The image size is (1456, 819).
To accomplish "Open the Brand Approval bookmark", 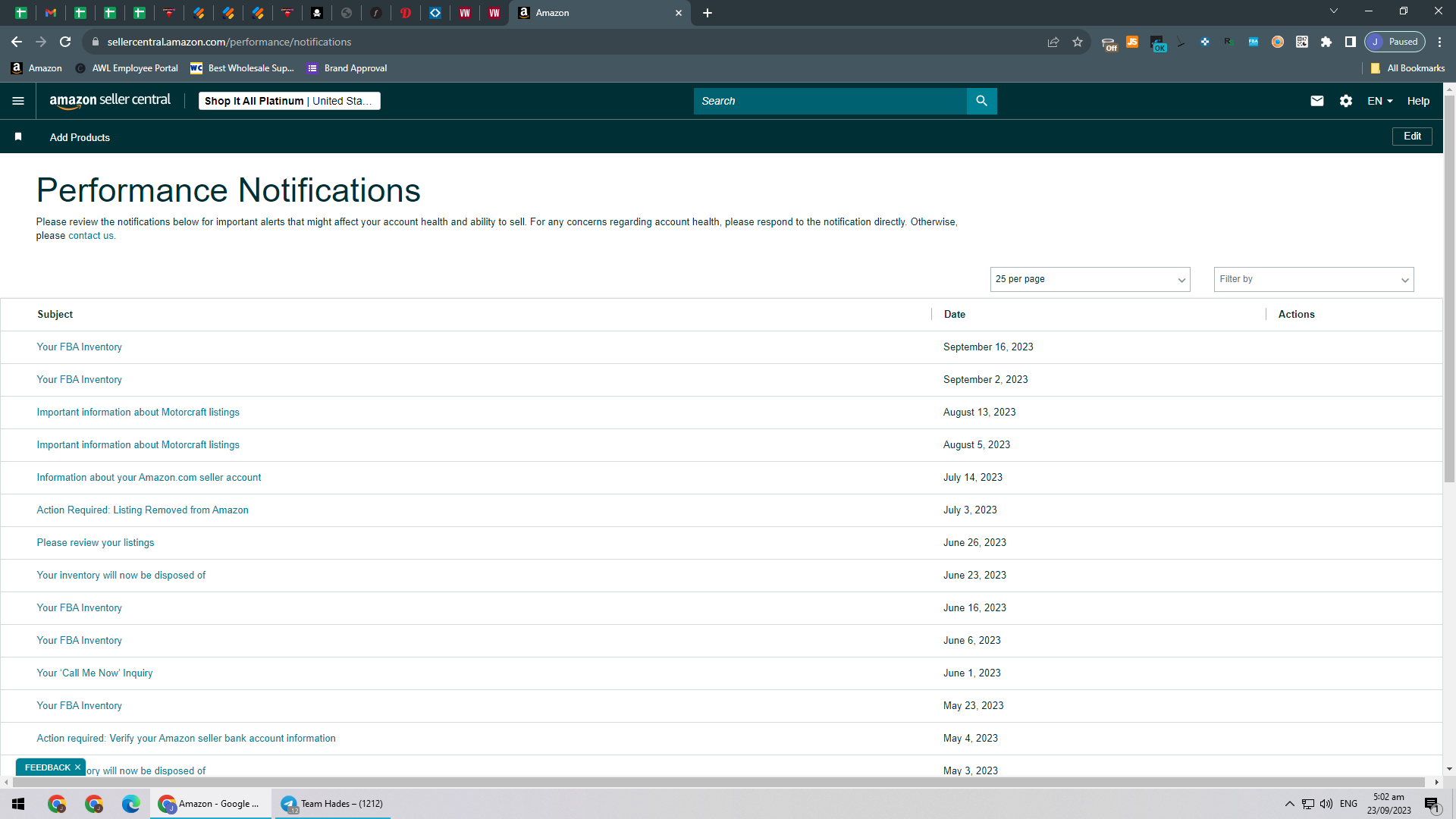I will (347, 68).
